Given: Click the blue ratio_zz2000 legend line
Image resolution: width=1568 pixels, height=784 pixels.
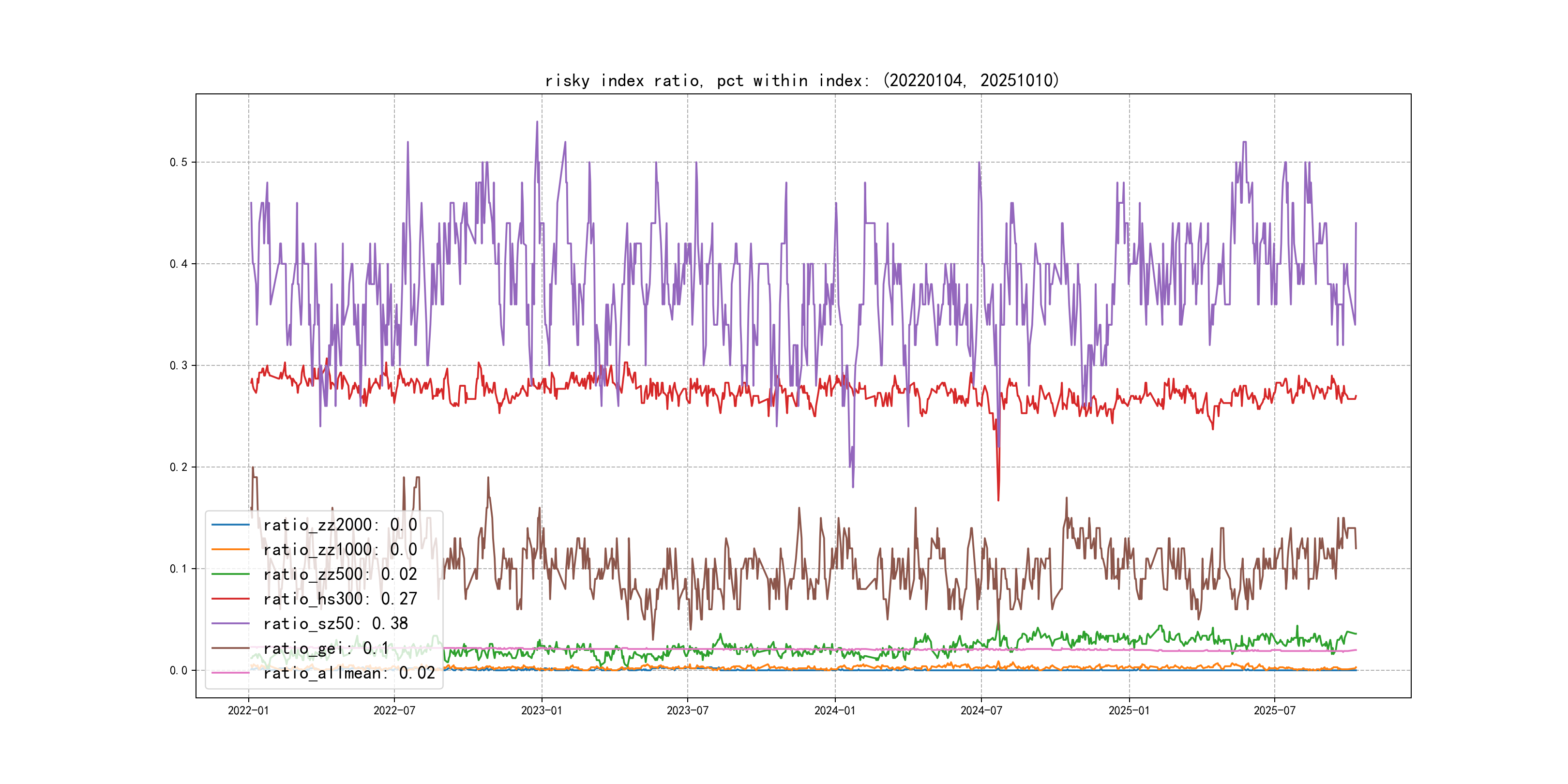Looking at the screenshot, I should (x=230, y=525).
